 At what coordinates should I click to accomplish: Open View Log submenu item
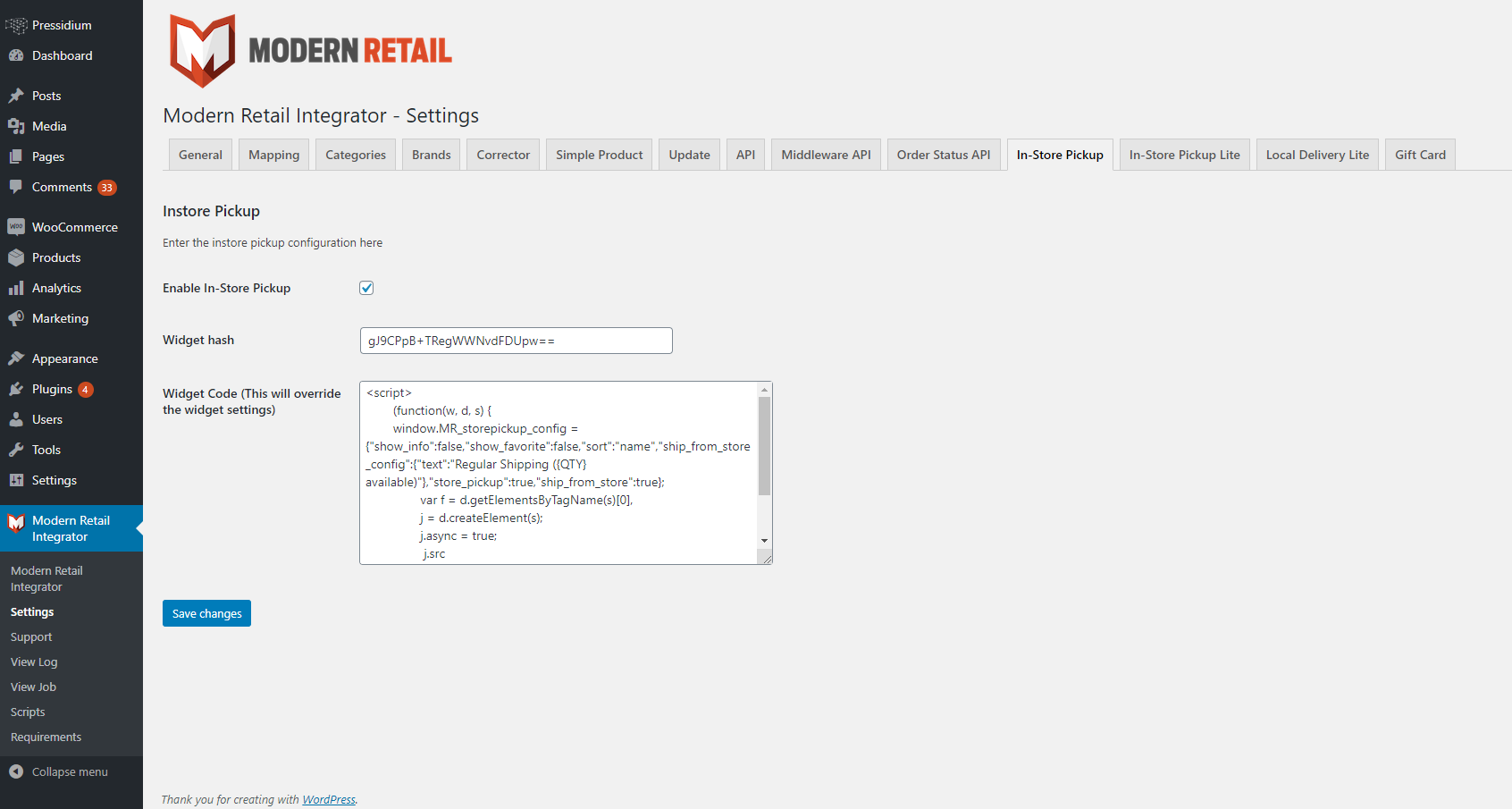click(x=34, y=662)
